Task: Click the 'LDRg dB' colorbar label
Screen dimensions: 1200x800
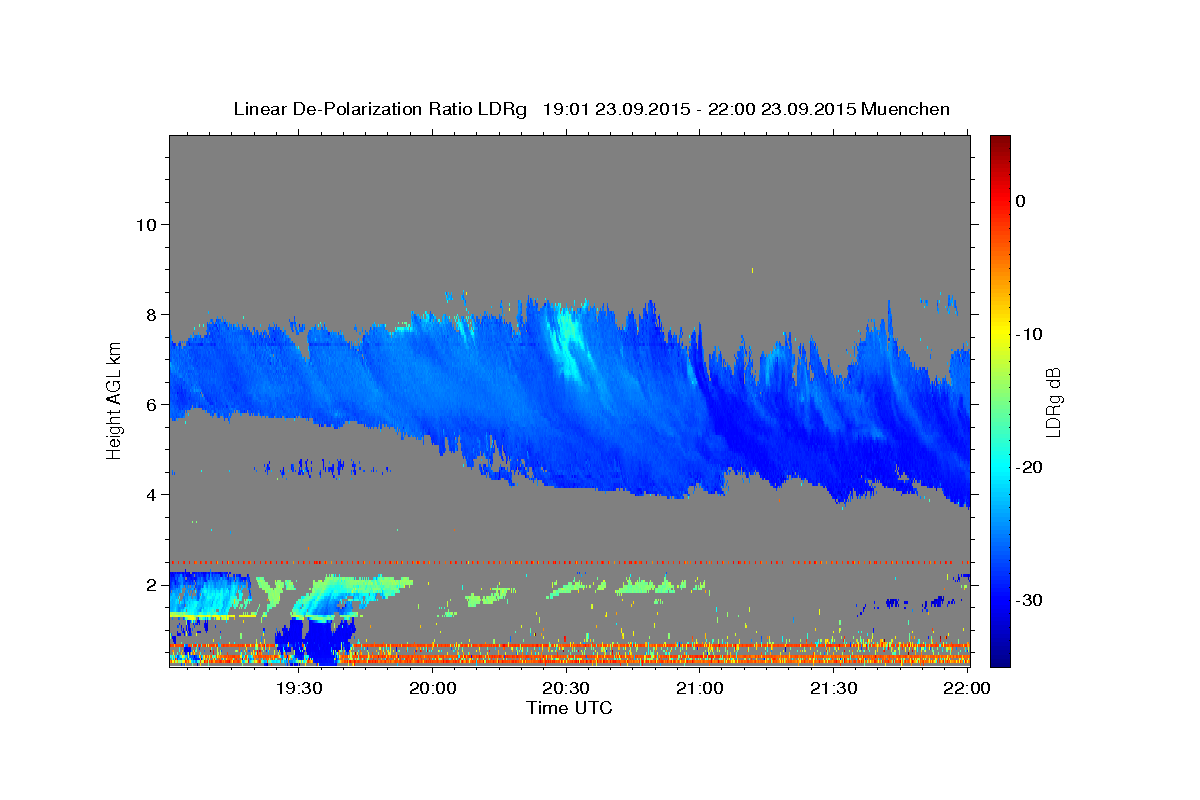Action: tap(1052, 402)
